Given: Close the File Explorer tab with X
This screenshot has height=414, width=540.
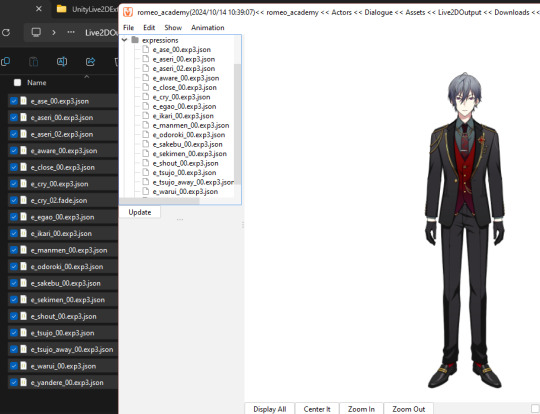Looking at the screenshot, I should (39, 9).
